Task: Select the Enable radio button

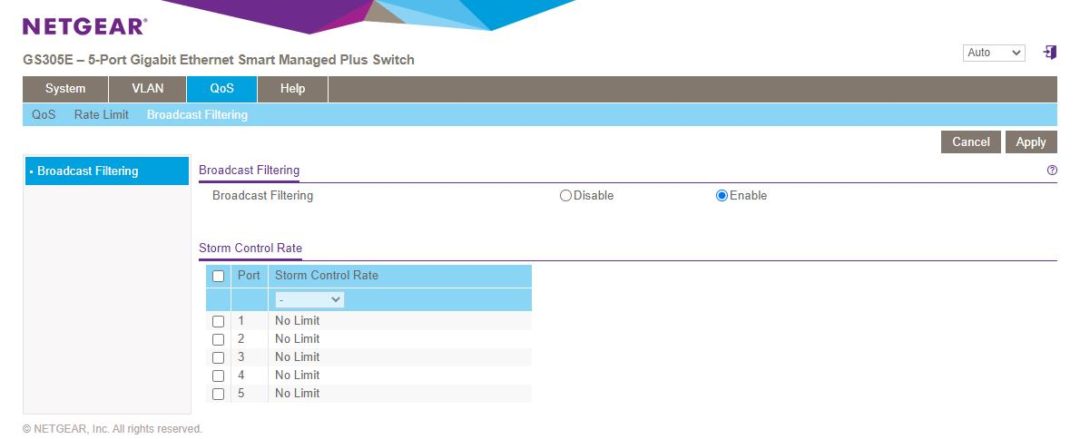Action: click(721, 196)
